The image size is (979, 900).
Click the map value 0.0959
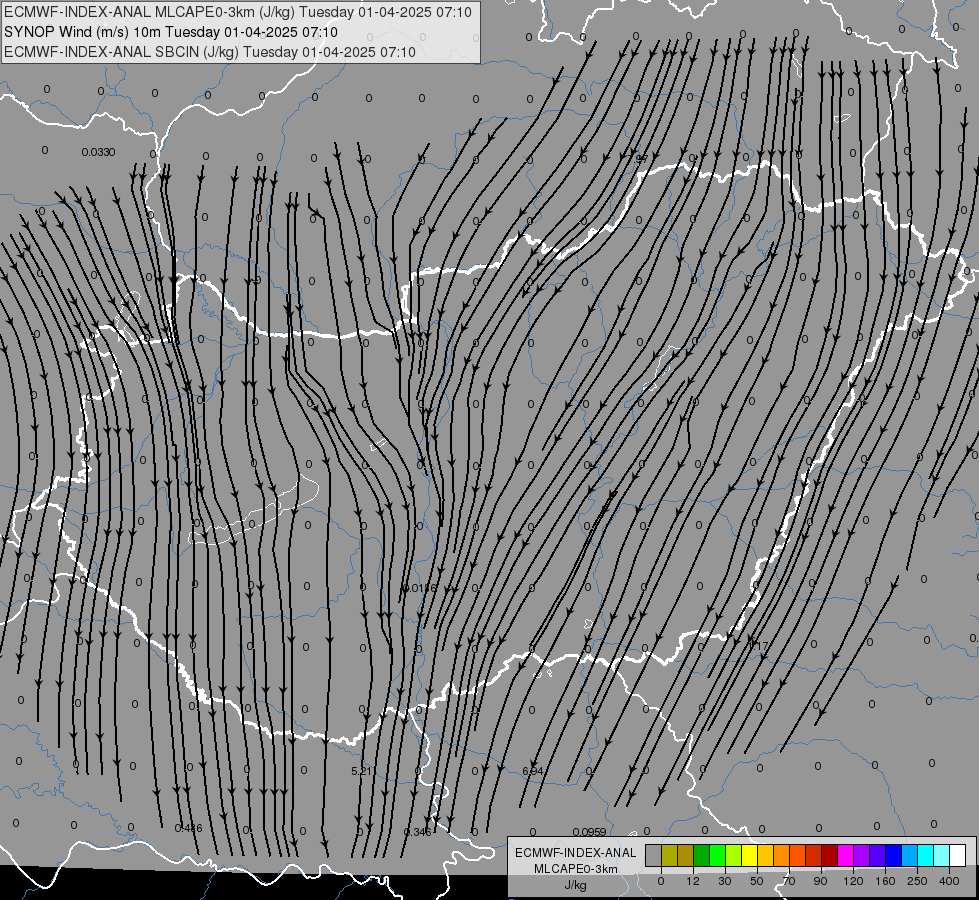[x=589, y=832]
